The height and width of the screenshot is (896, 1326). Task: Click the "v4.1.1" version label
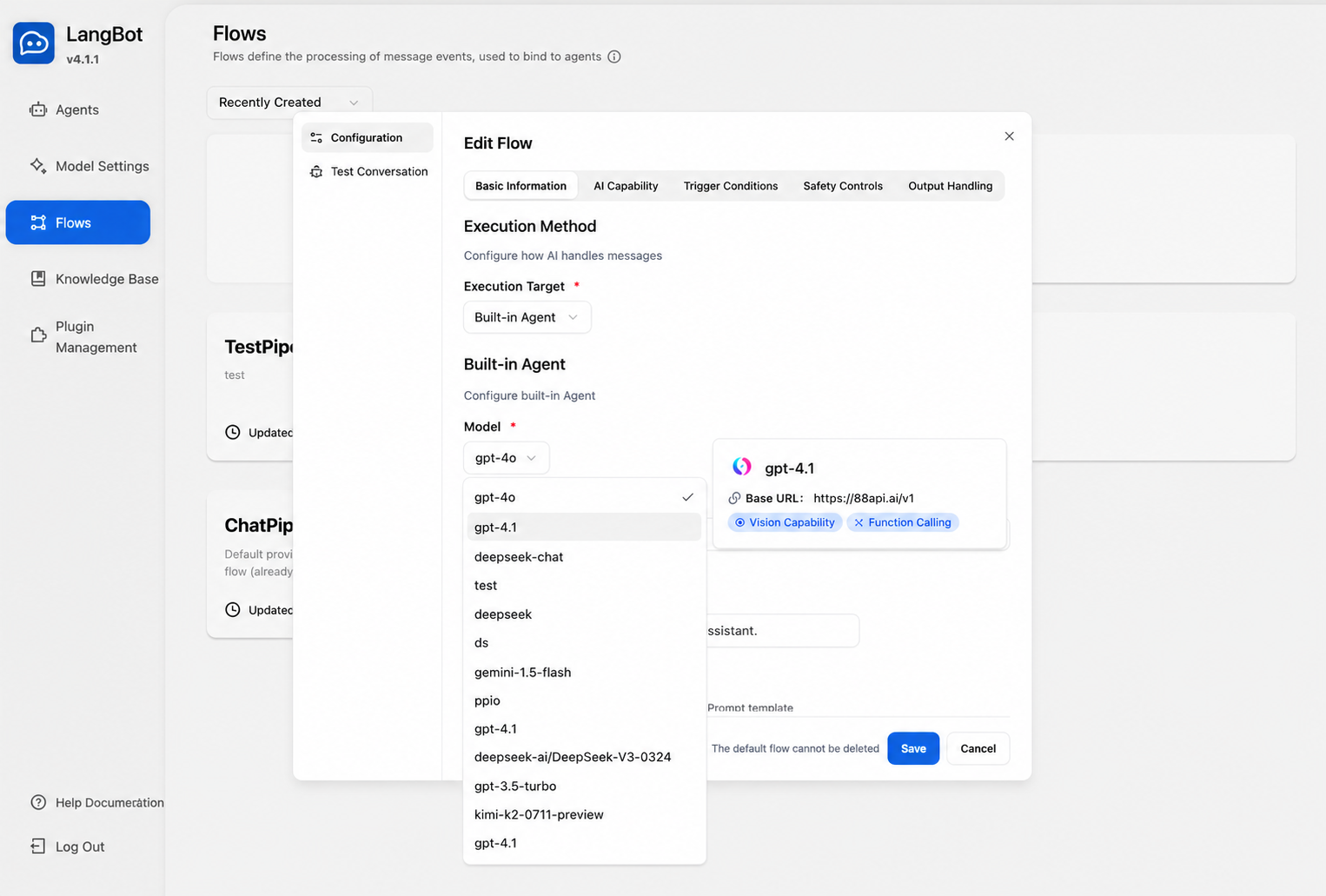[83, 59]
